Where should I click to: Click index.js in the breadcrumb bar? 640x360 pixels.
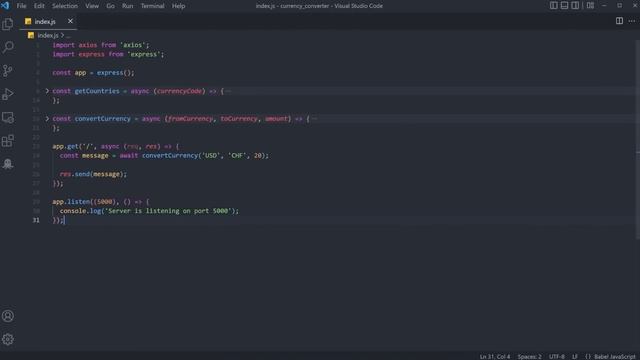[x=48, y=36]
